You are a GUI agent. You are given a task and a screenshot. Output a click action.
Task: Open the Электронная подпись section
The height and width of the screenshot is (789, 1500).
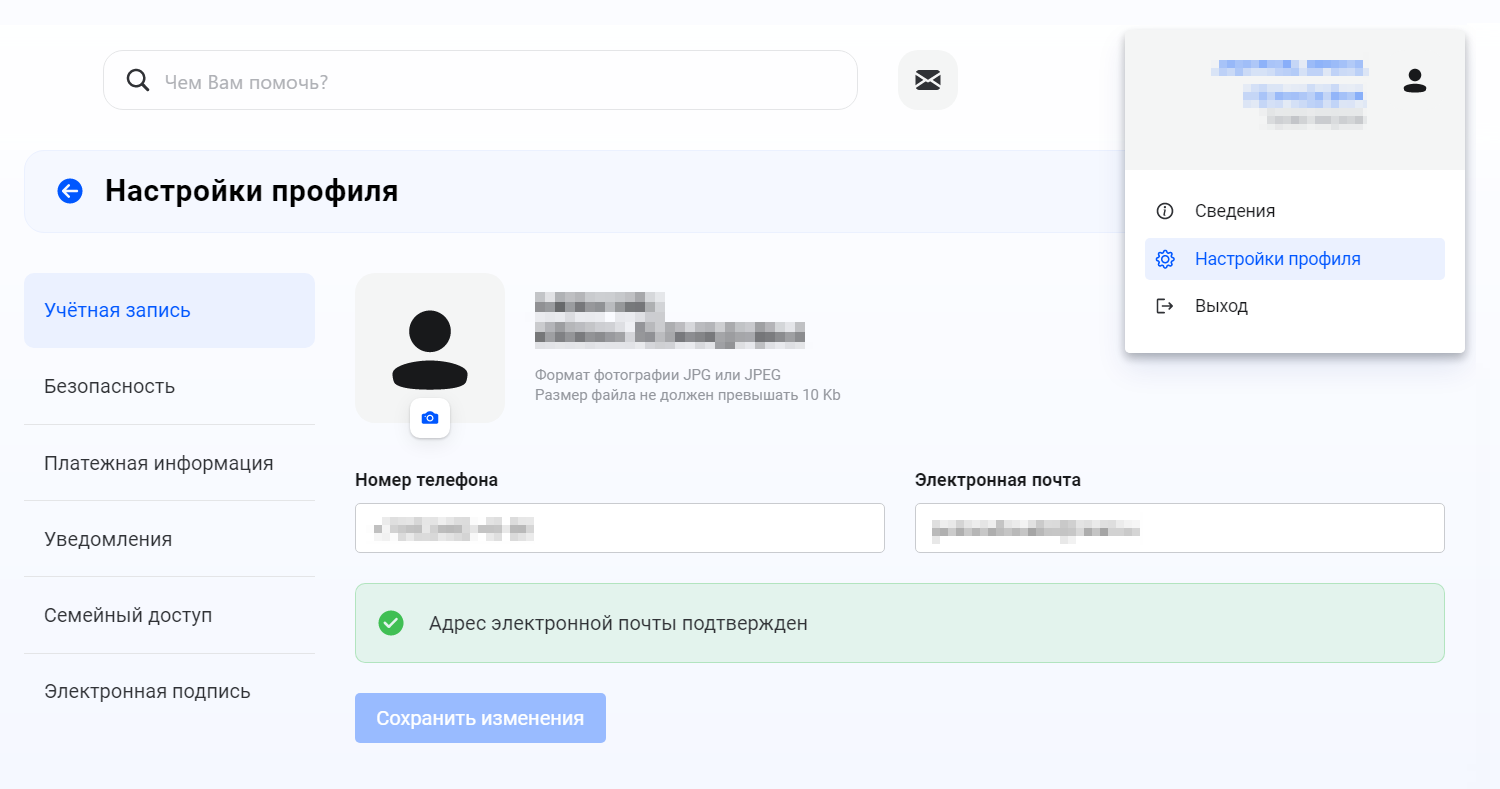[x=169, y=691]
